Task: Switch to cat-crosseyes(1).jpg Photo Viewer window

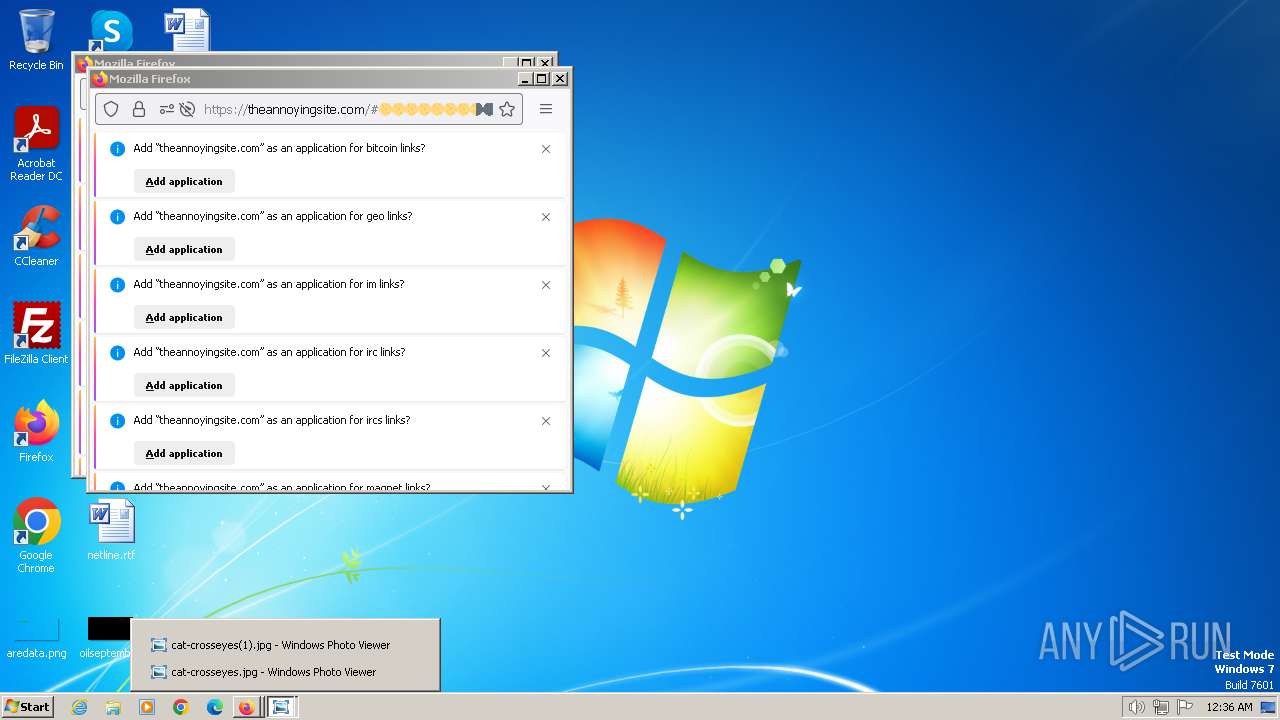Action: [285, 645]
